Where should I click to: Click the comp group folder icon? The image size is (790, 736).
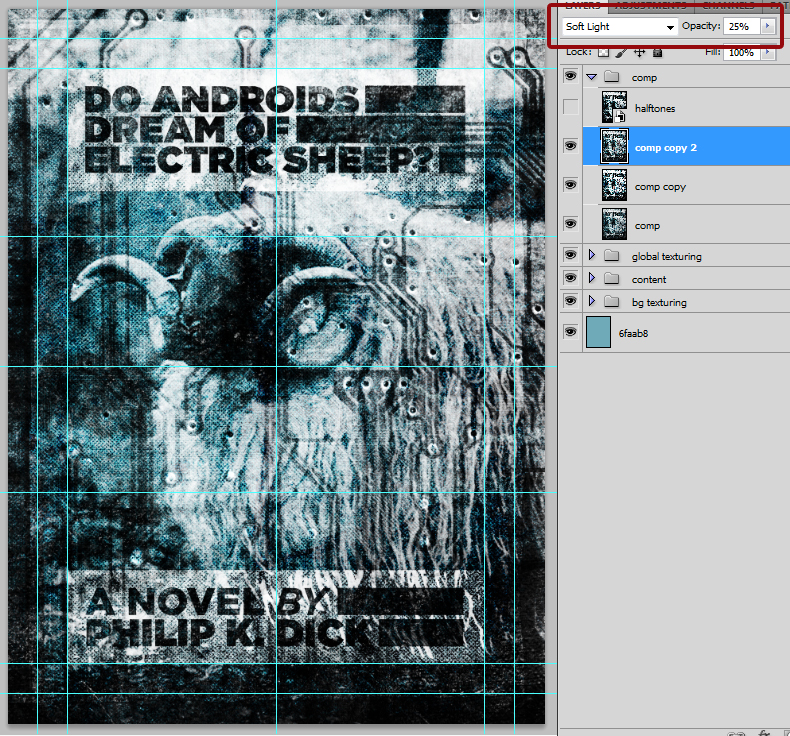pyautogui.click(x=612, y=77)
